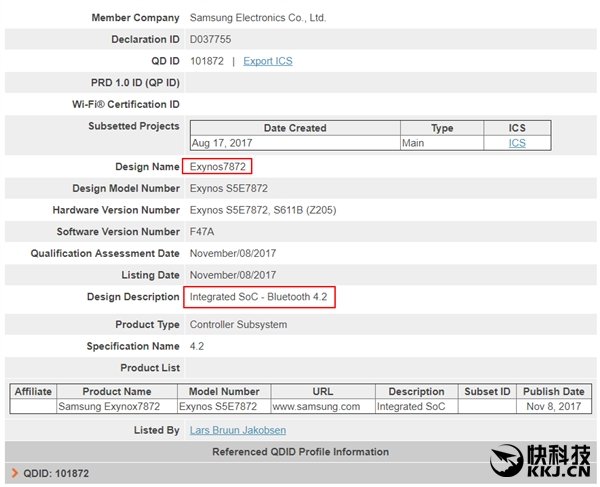This screenshot has width=600, height=487.
Task: Click Design Model Number value Exynos S5E7872
Action: point(229,189)
